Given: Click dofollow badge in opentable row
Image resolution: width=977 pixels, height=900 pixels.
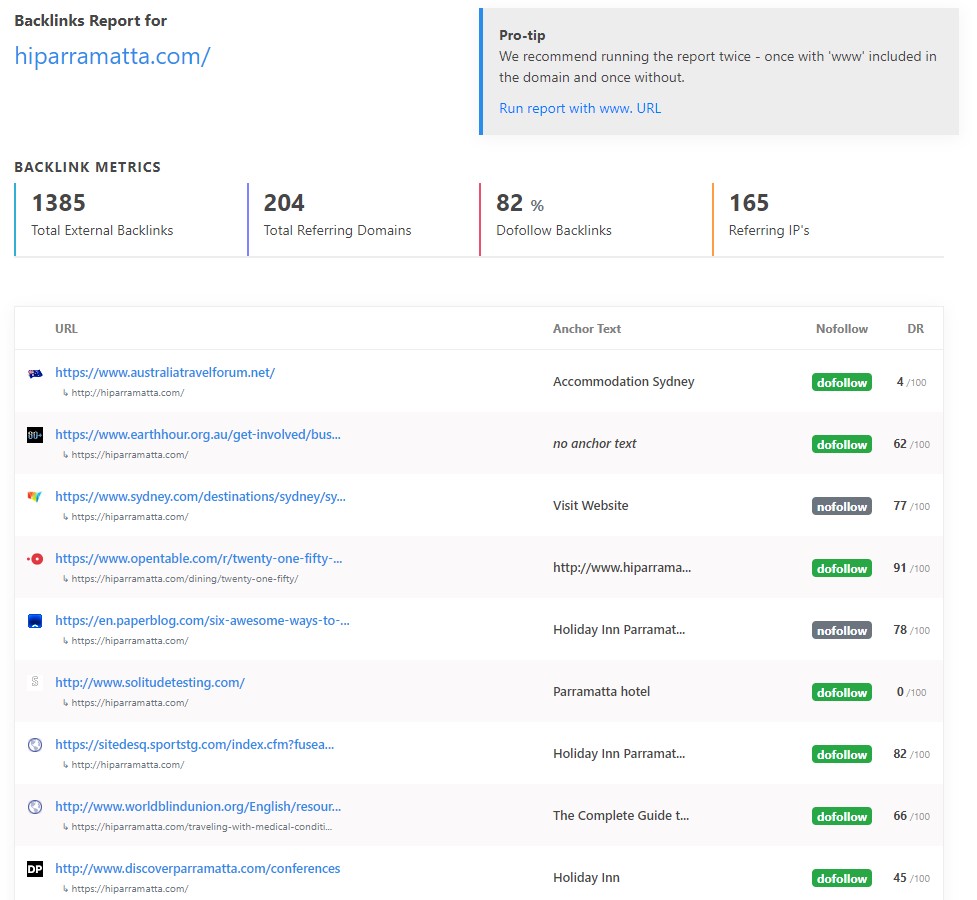Looking at the screenshot, I should [x=842, y=568].
